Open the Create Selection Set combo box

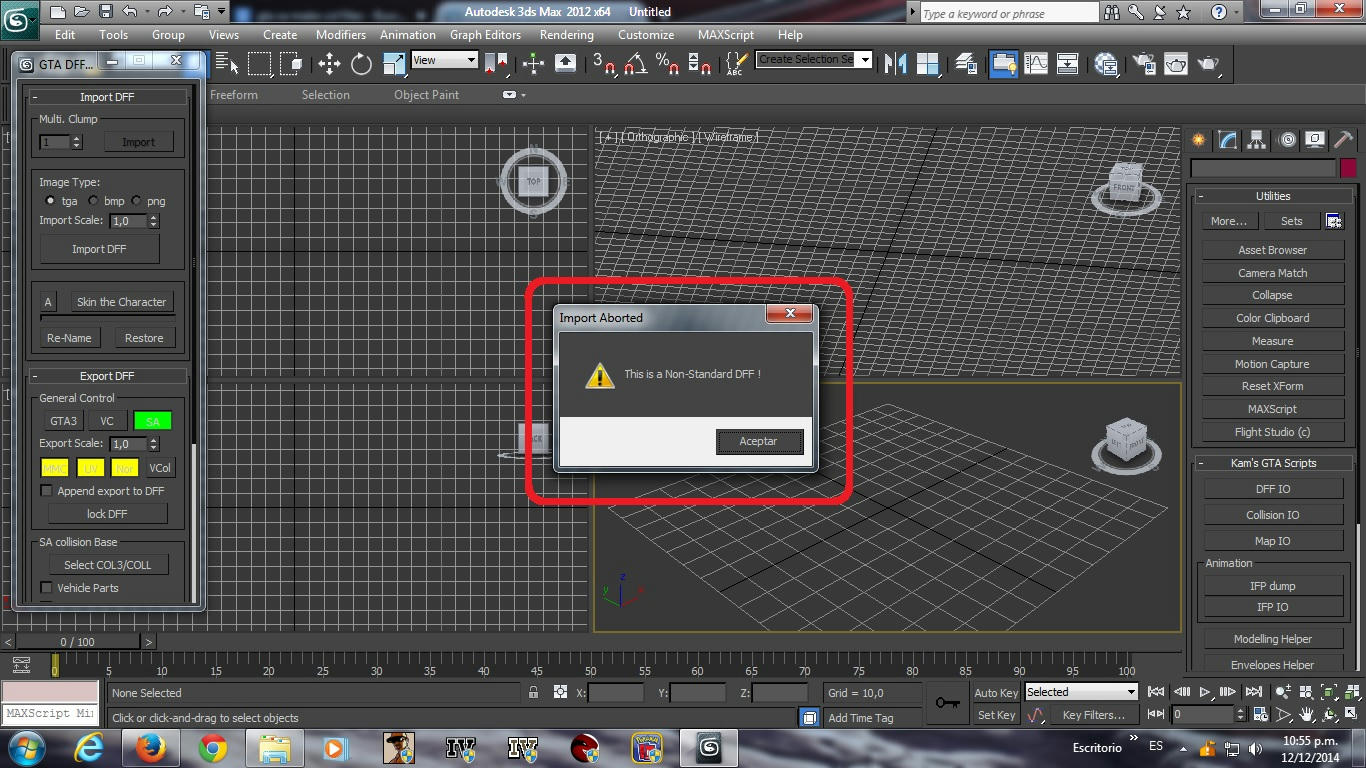tap(813, 59)
